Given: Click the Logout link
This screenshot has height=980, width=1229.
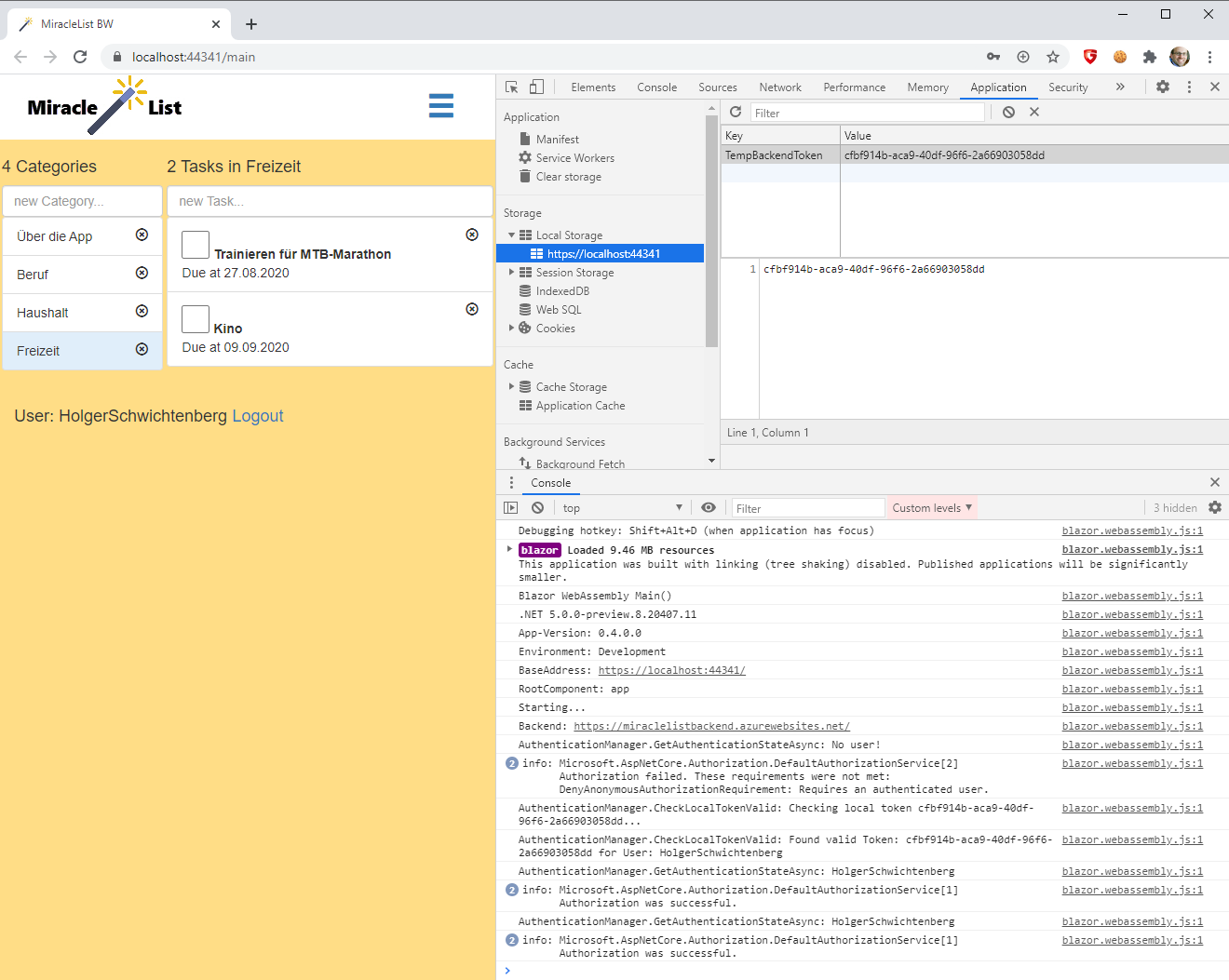Looking at the screenshot, I should click(257, 416).
